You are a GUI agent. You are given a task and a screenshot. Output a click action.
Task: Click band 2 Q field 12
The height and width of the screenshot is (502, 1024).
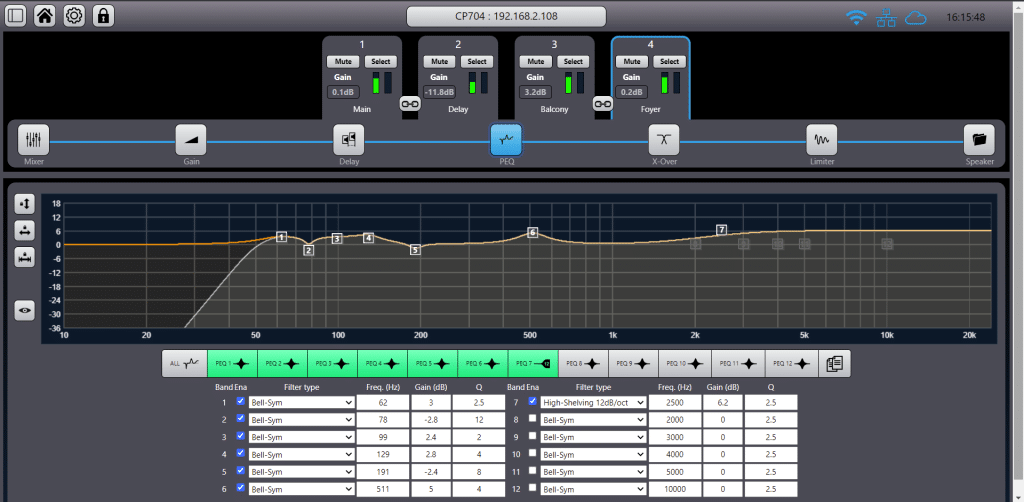click(x=479, y=420)
